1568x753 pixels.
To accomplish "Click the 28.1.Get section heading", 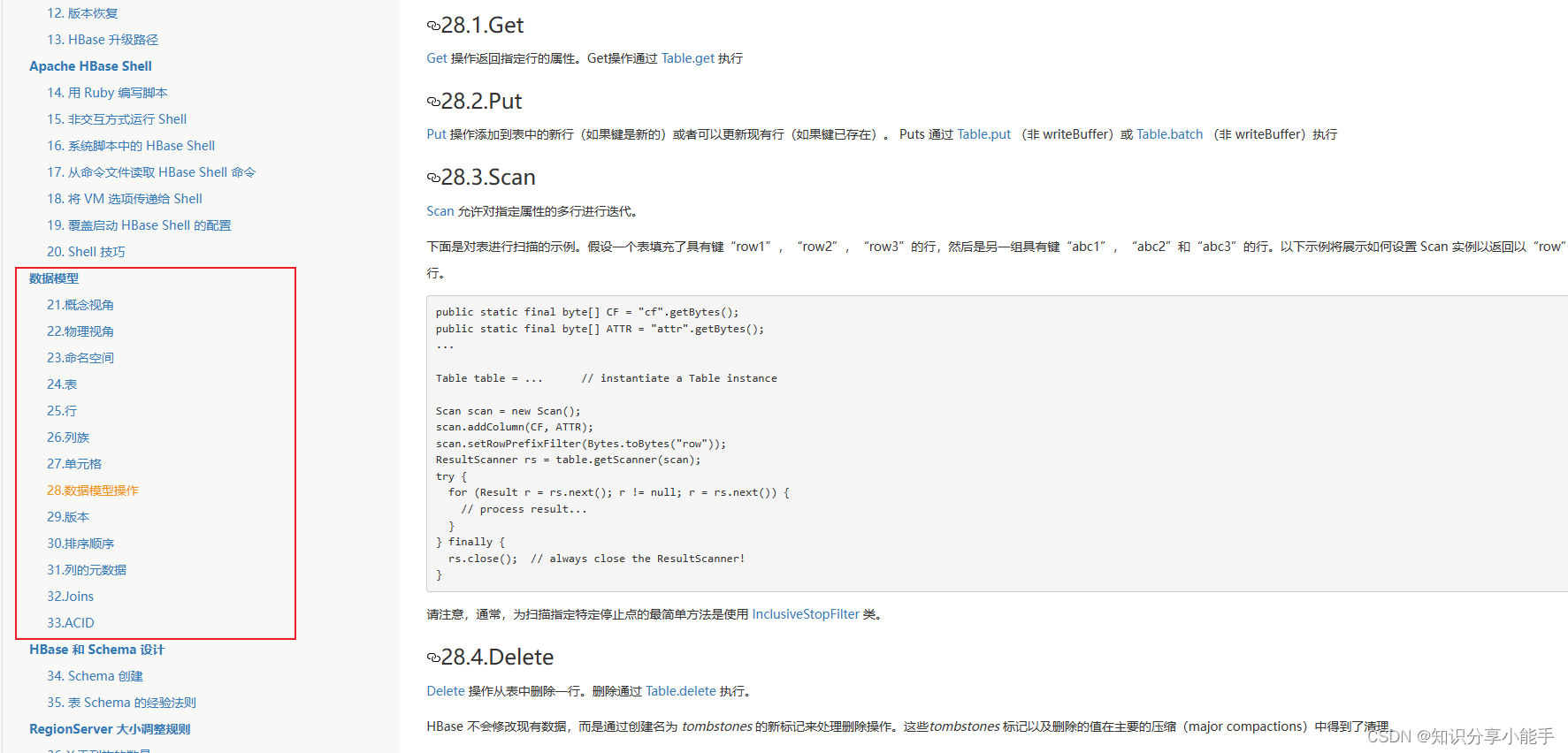I will pos(482,26).
